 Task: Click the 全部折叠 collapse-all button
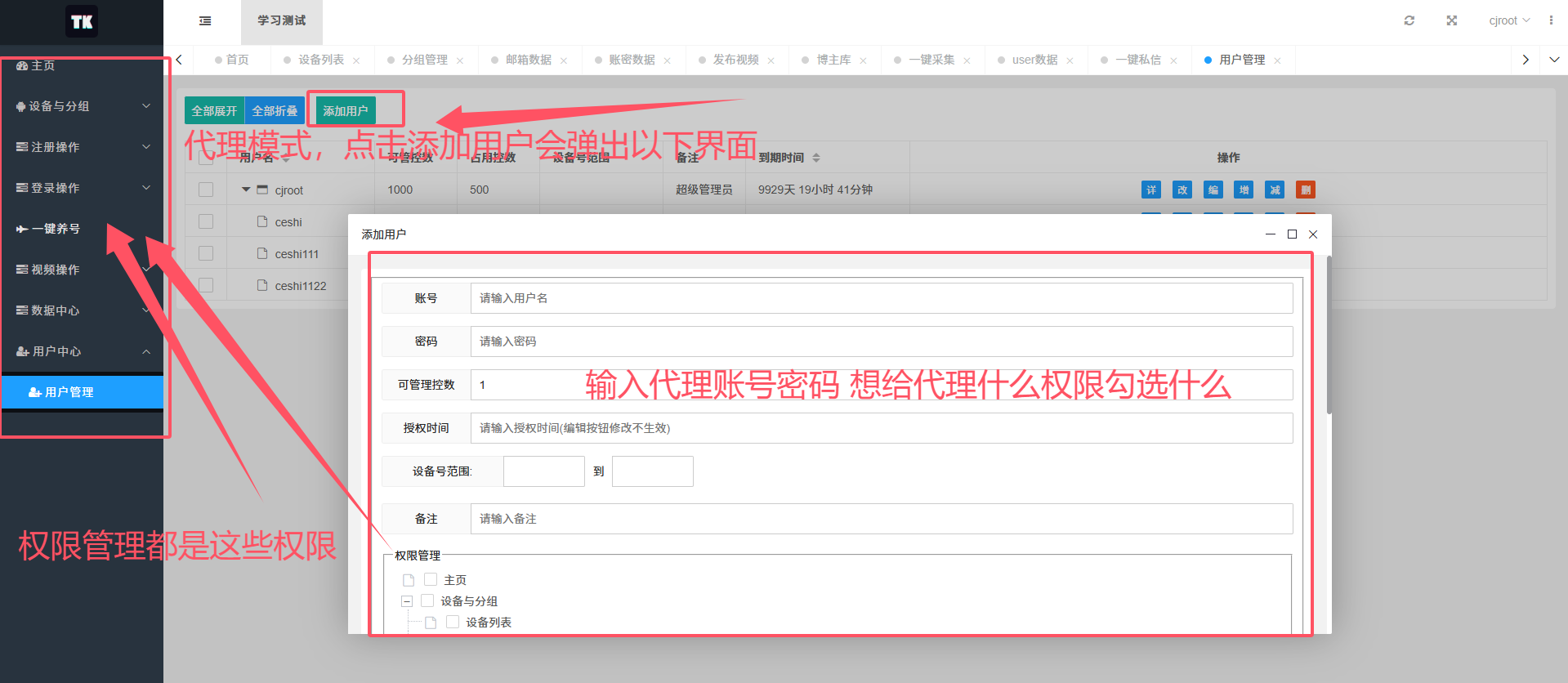click(275, 111)
